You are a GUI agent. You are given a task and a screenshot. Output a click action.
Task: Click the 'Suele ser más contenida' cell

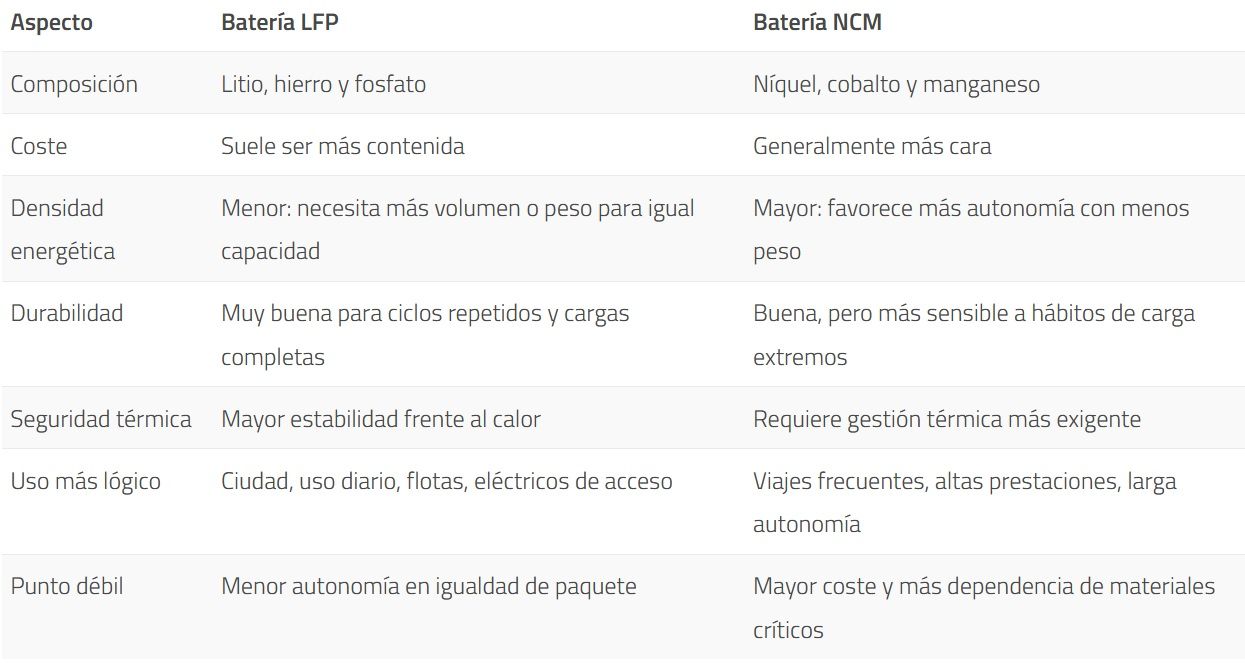point(343,146)
